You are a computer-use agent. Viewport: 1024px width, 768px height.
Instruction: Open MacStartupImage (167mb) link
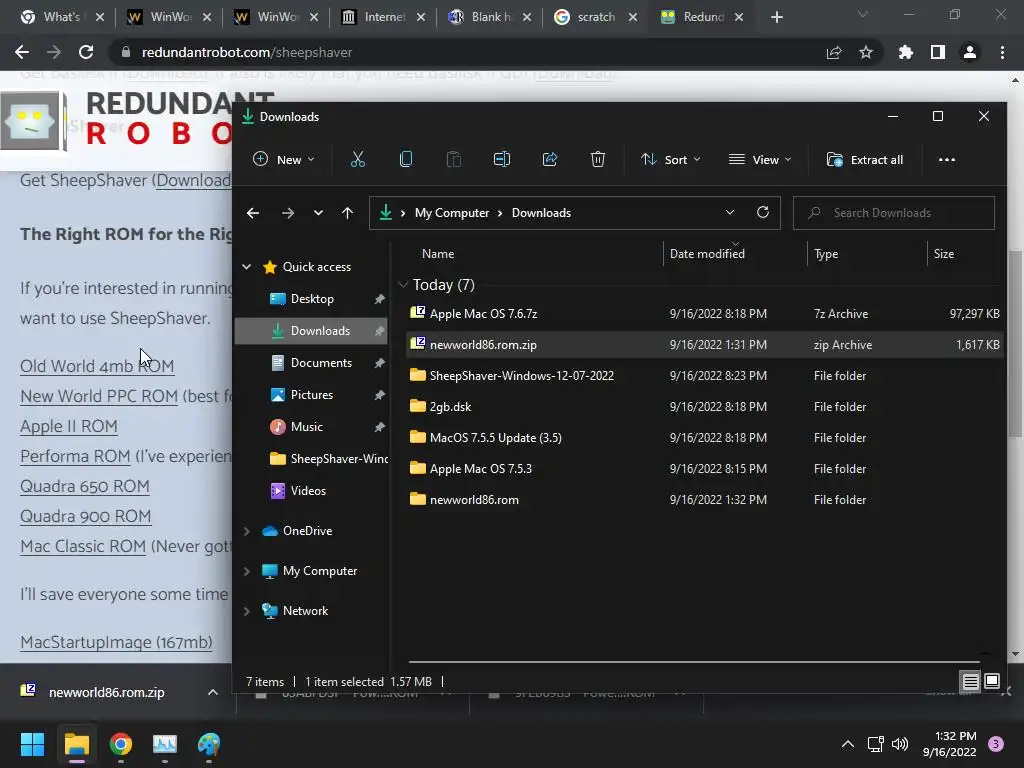(116, 643)
